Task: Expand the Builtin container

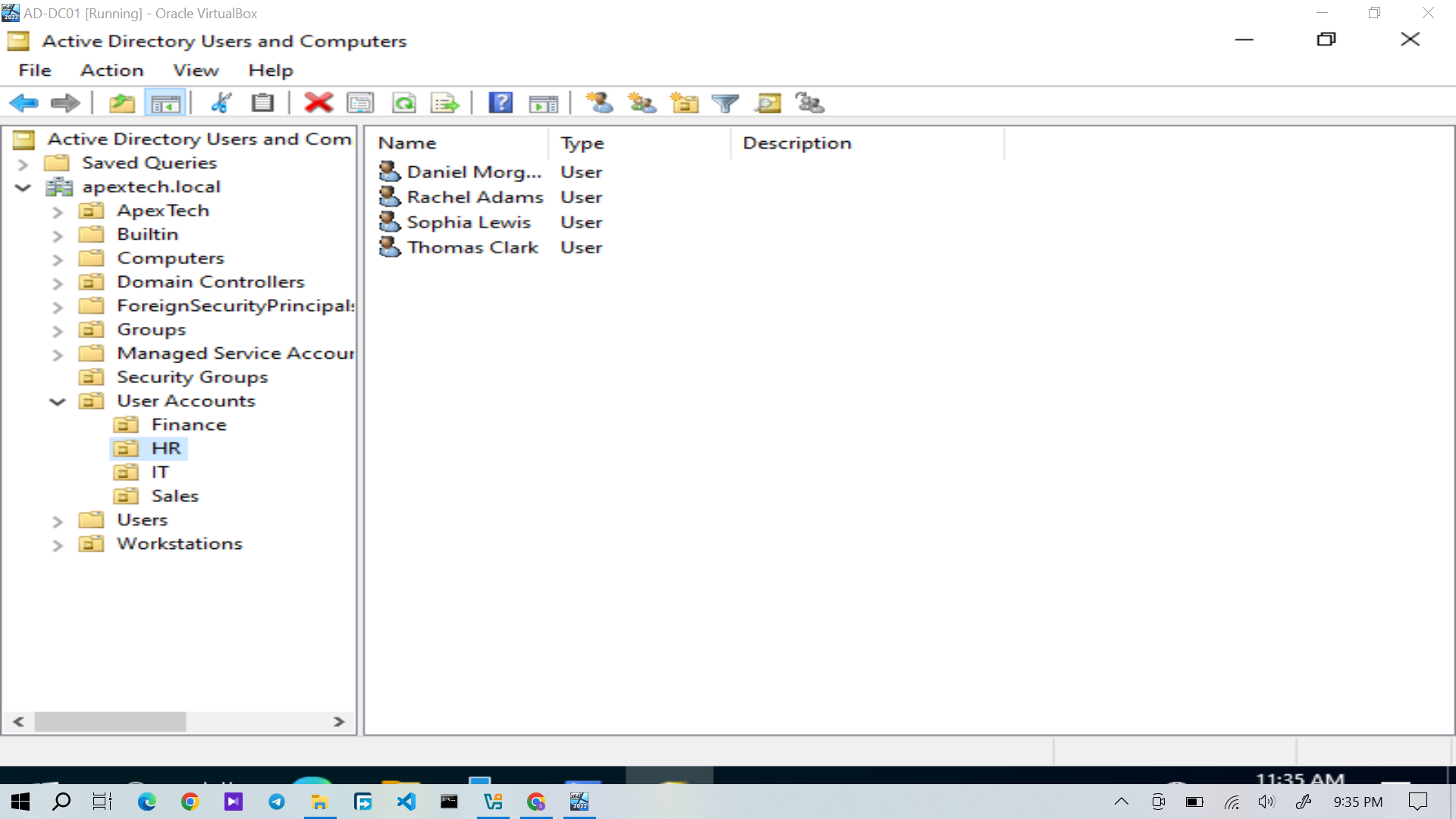Action: [58, 235]
